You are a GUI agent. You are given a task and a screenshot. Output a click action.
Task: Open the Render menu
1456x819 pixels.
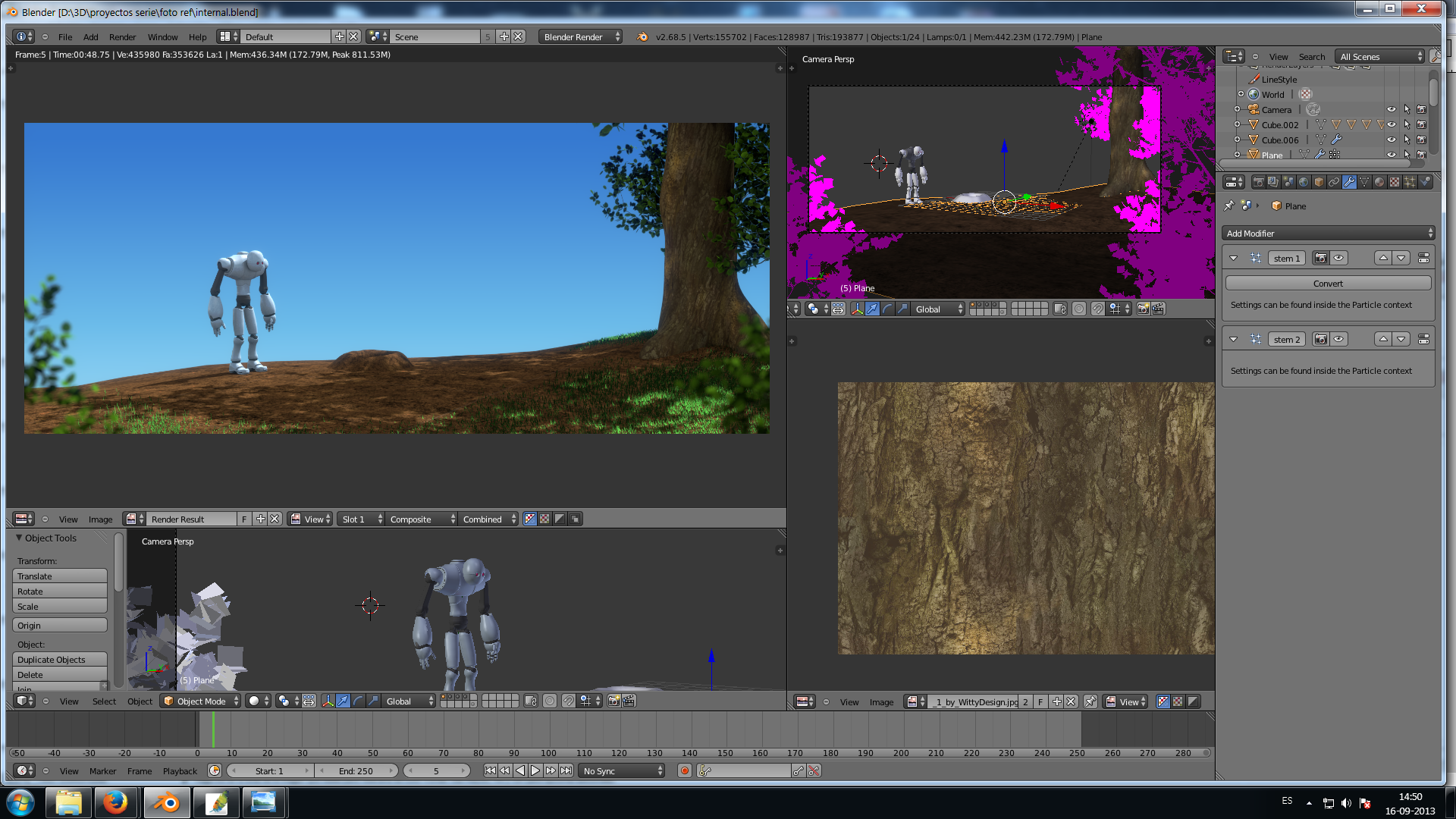pyautogui.click(x=122, y=36)
